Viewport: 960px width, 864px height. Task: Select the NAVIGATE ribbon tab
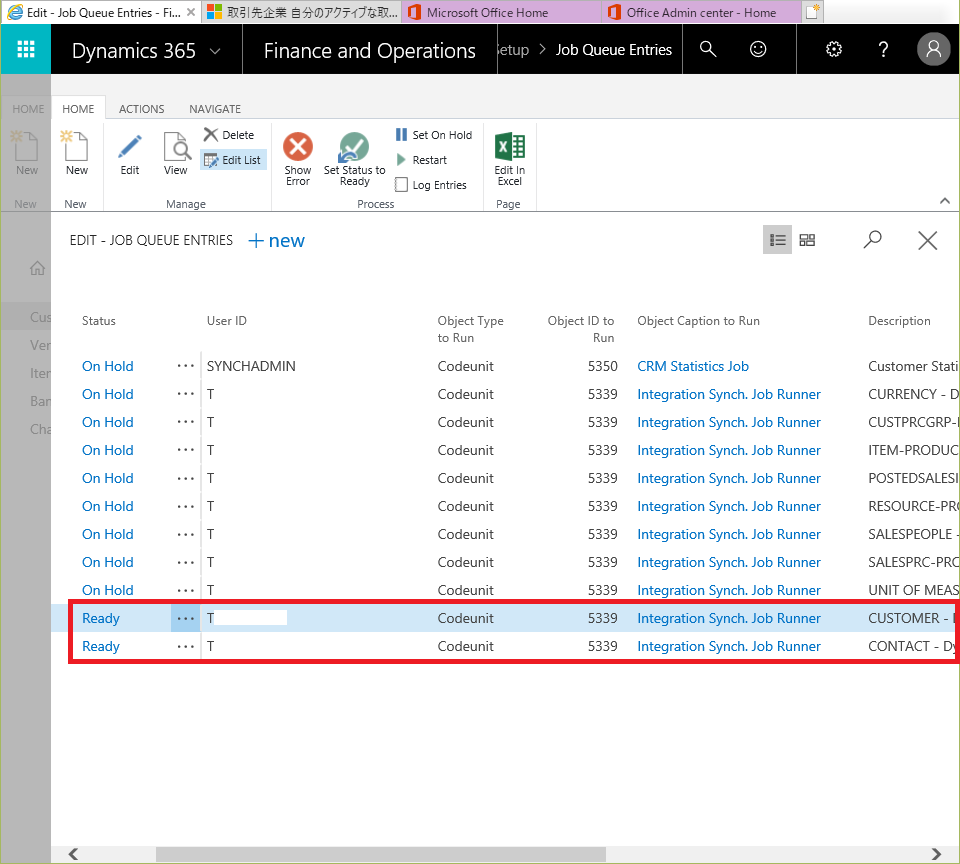(215, 109)
